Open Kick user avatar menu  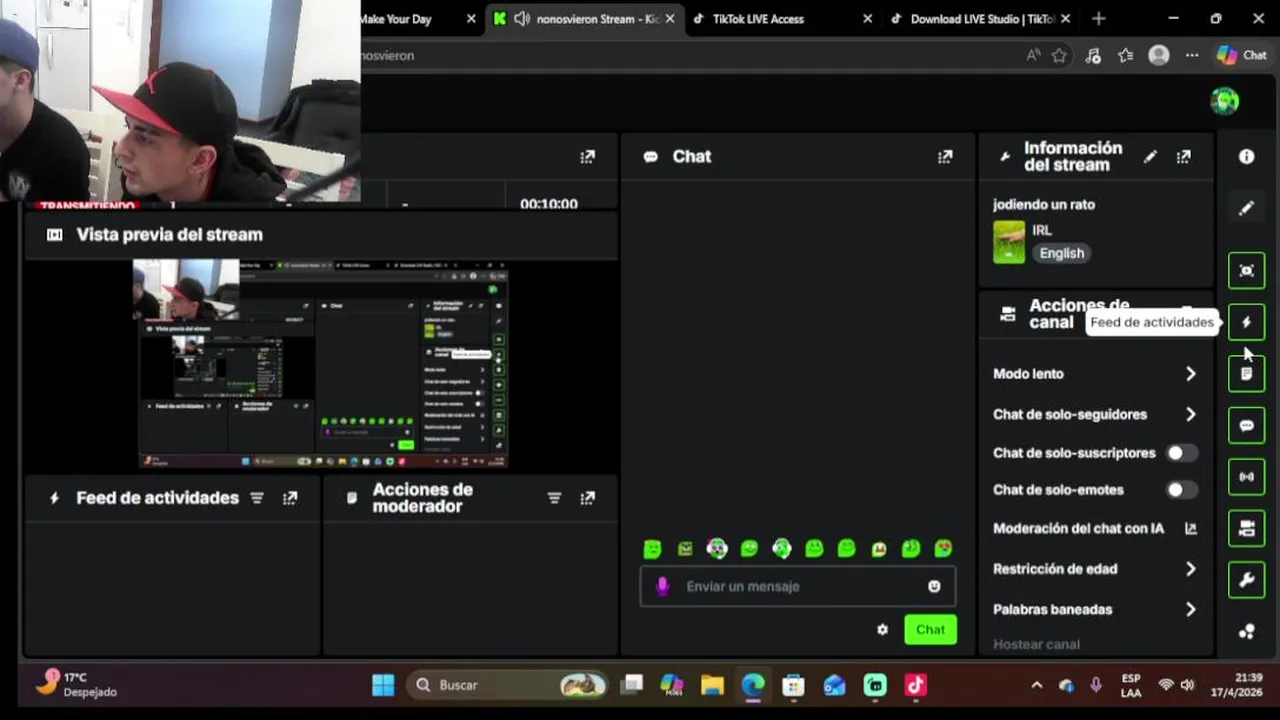pos(1225,100)
